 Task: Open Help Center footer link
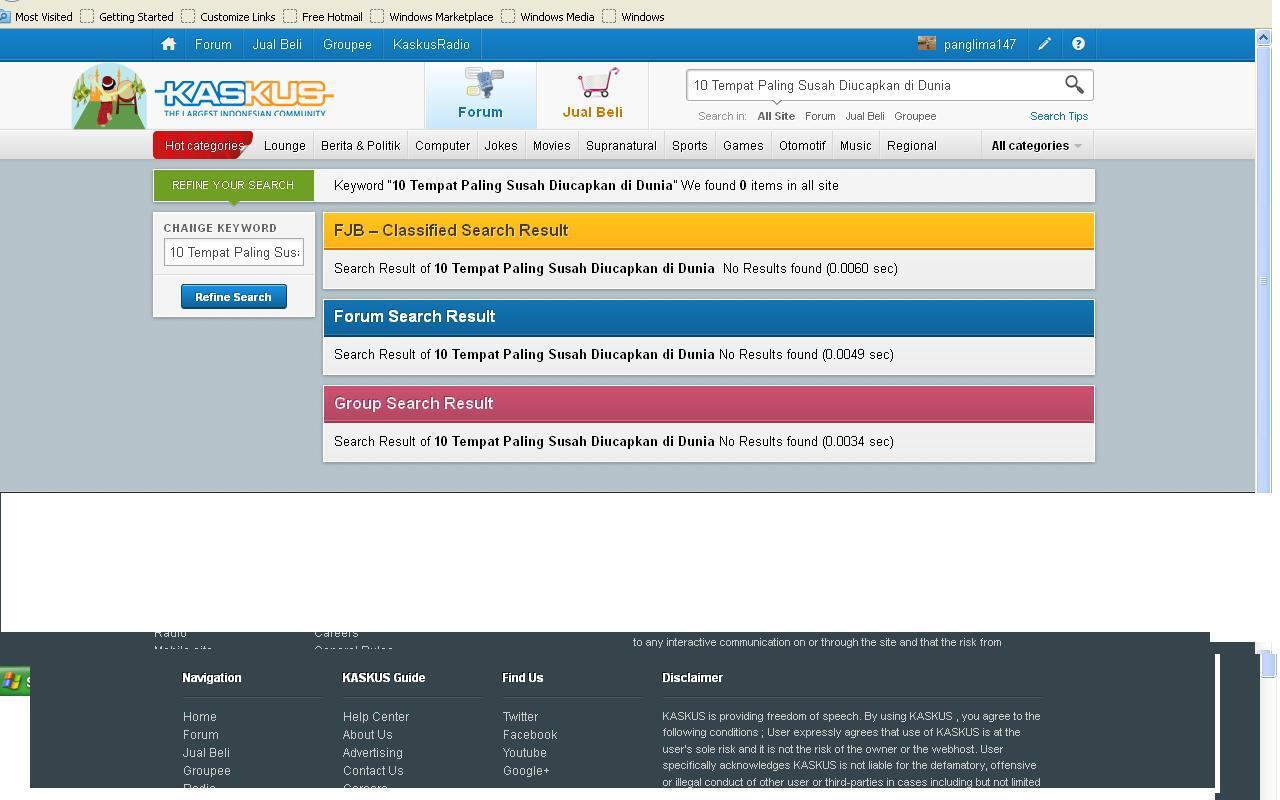tap(376, 717)
